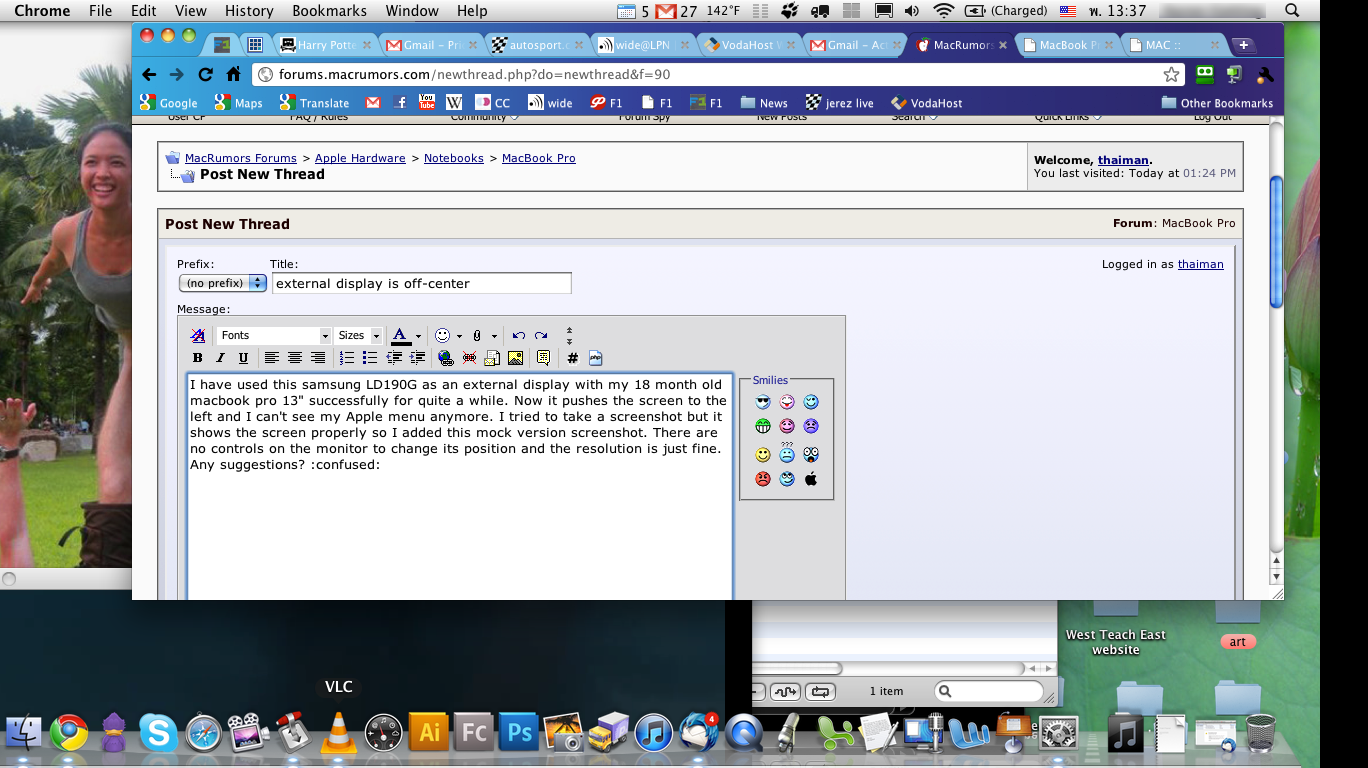Open Chrome wrench settings menu
Screen dimensions: 1368x768
[1265, 74]
